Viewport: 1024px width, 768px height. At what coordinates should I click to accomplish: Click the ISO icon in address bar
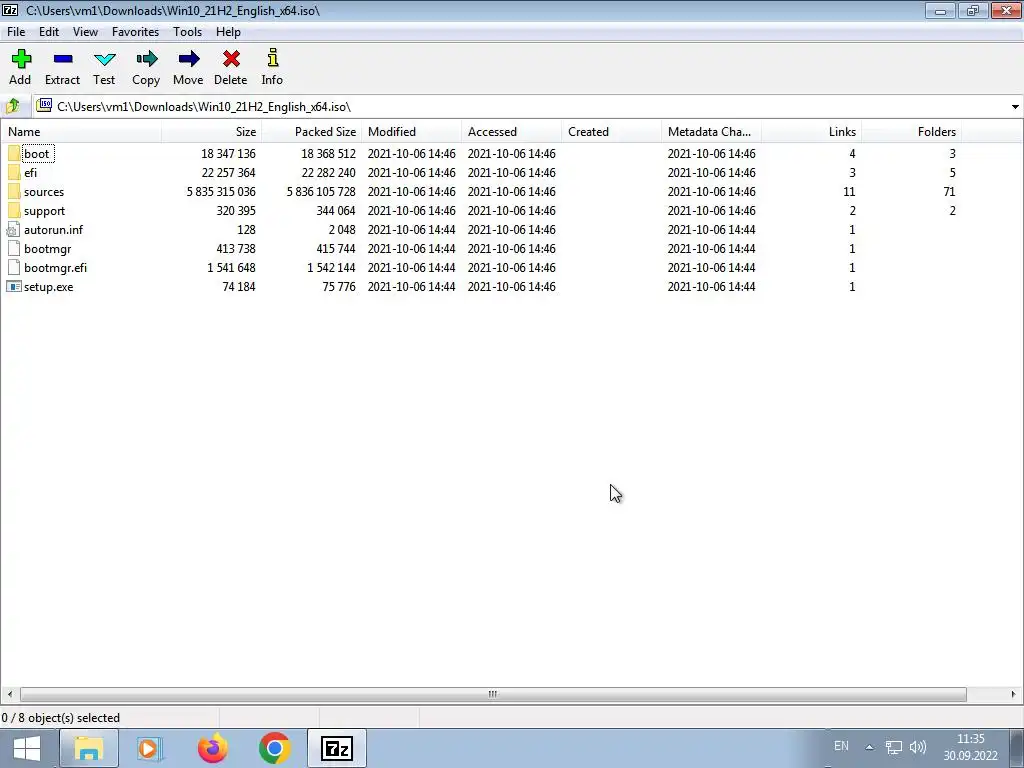coord(44,105)
